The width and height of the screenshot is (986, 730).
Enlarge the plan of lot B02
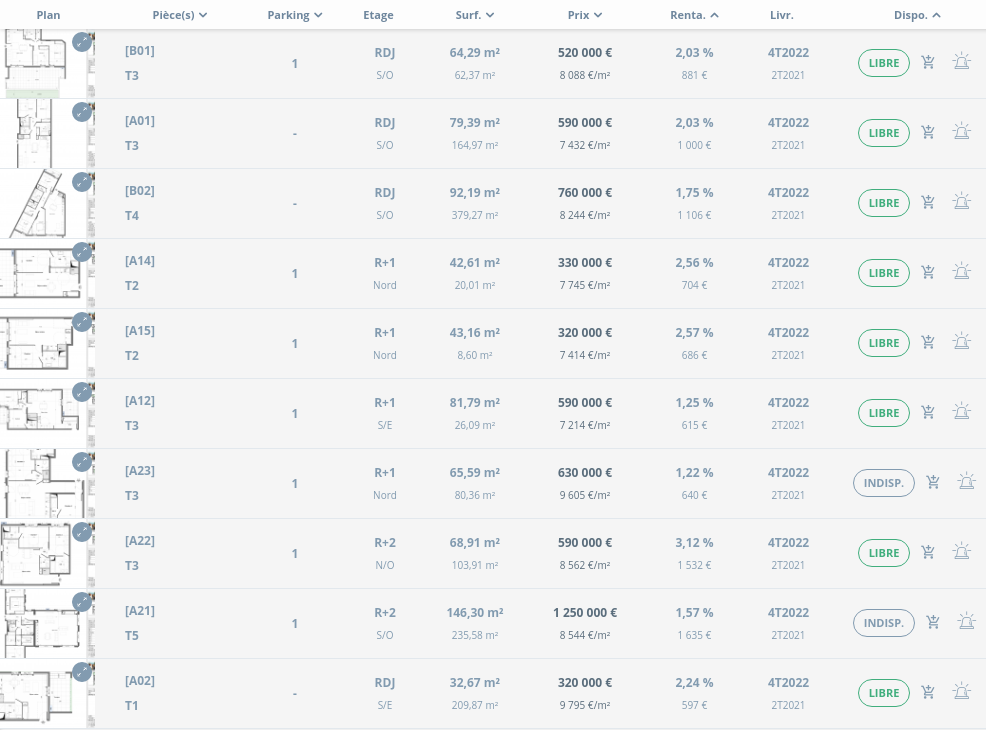[x=82, y=182]
